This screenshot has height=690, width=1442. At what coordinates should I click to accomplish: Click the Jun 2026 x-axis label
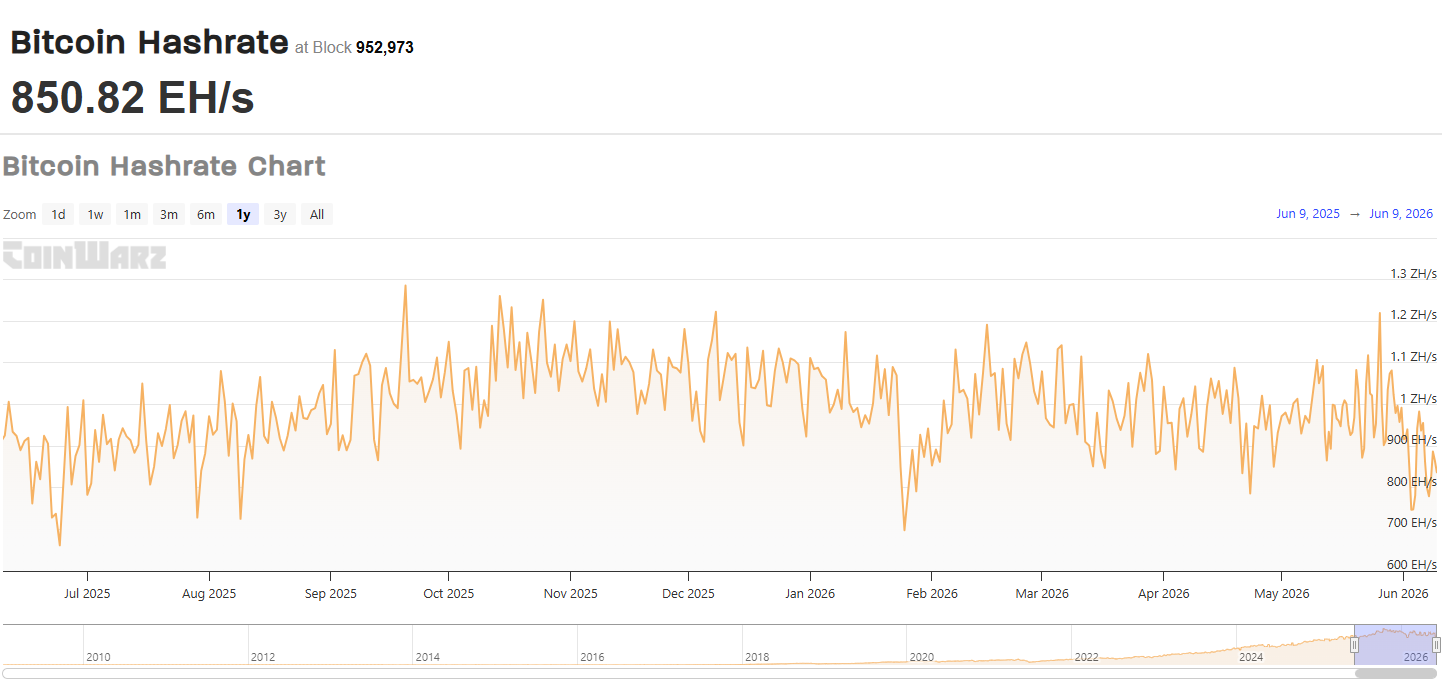[1402, 593]
